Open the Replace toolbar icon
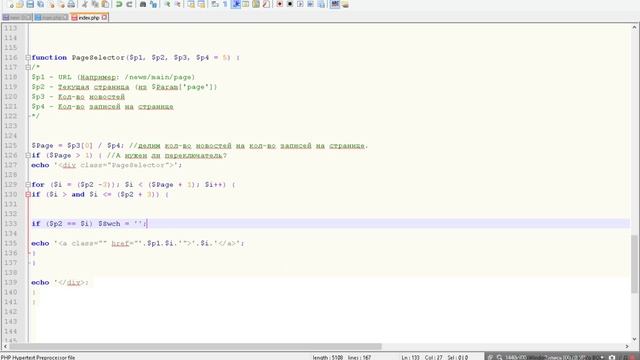This screenshot has width=640, height=360. click(x=153, y=4)
